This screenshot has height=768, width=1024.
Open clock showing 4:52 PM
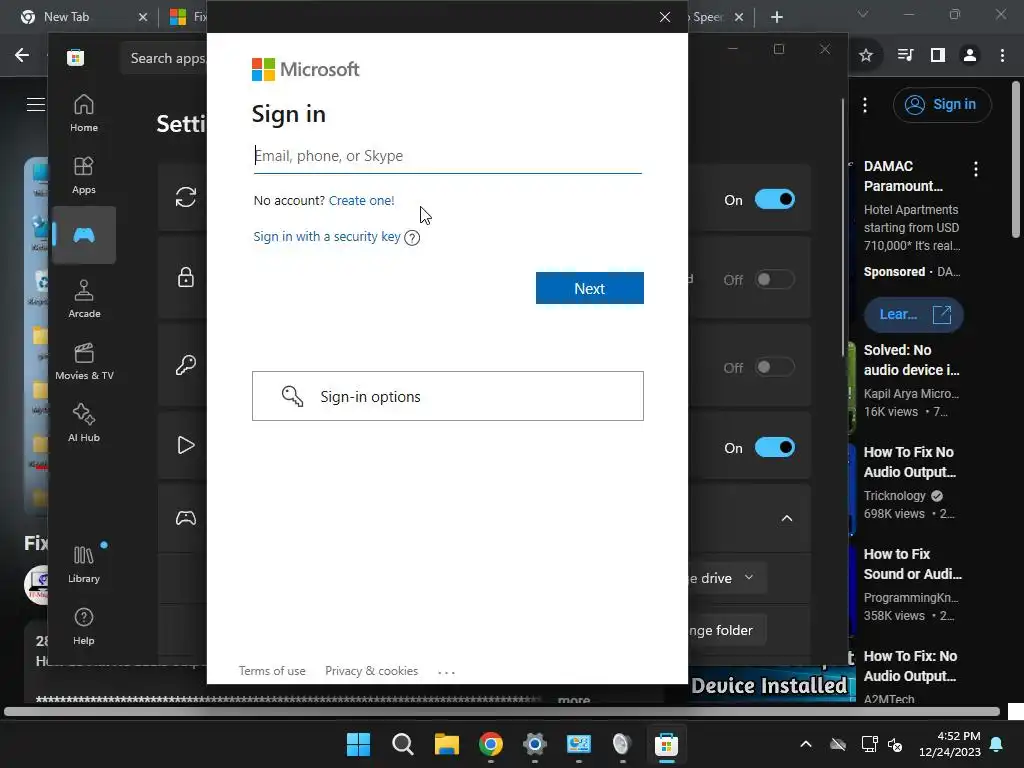pos(950,744)
